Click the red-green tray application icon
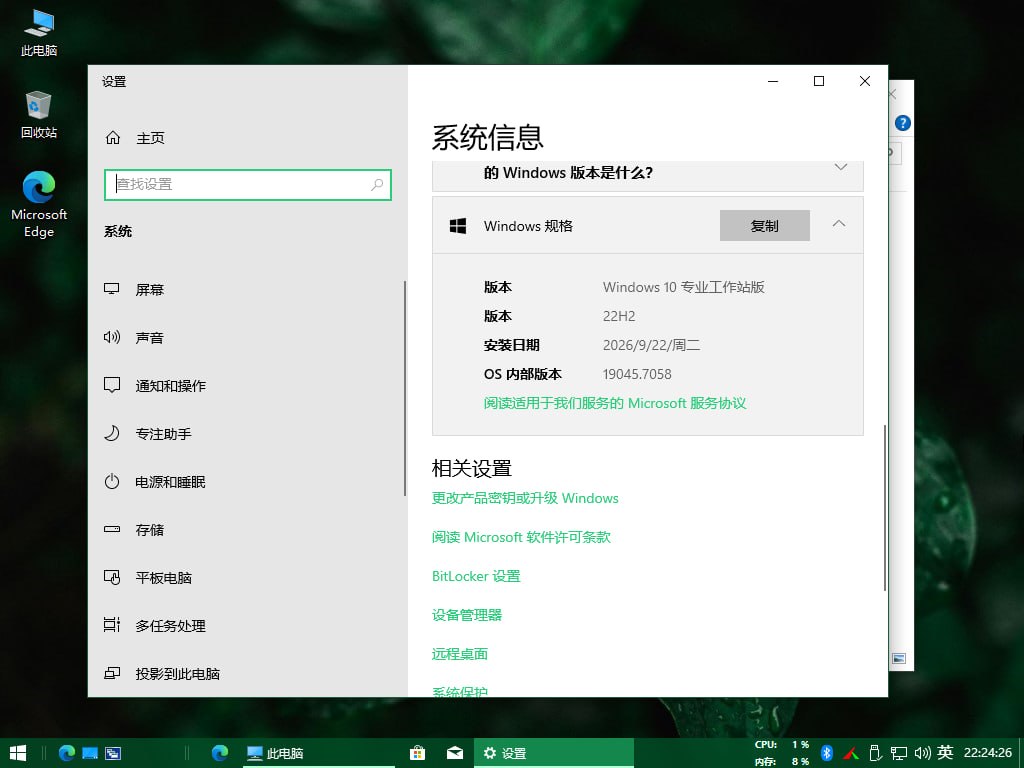The height and width of the screenshot is (768, 1024). pos(851,754)
